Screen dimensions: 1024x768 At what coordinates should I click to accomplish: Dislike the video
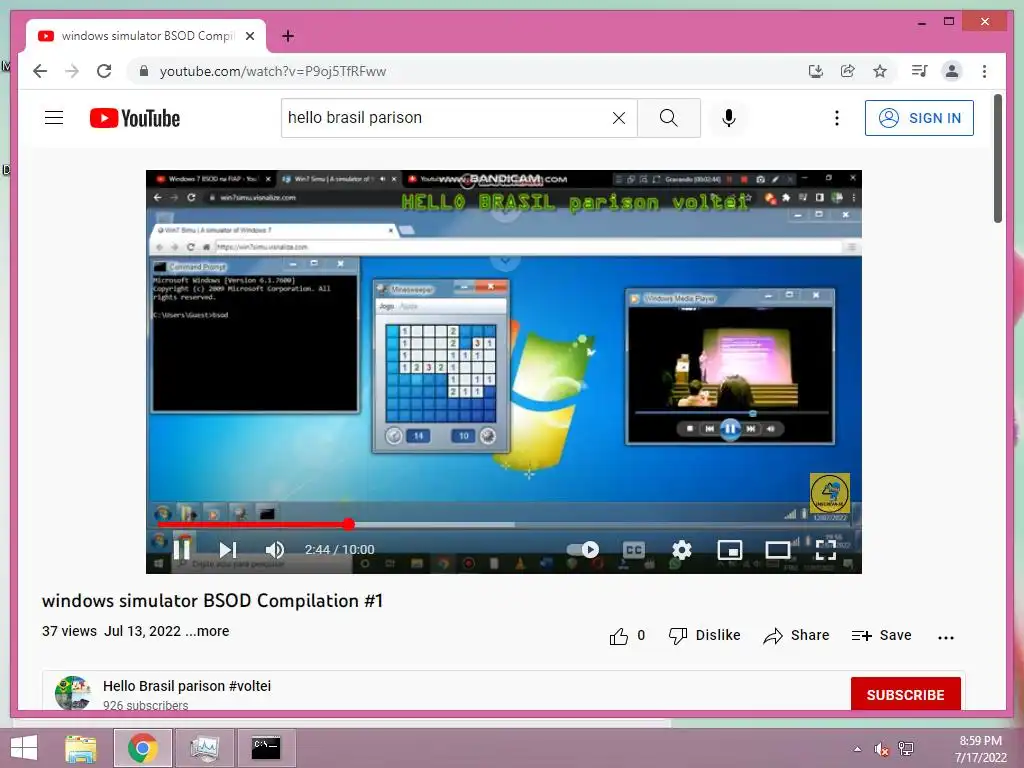(x=705, y=635)
